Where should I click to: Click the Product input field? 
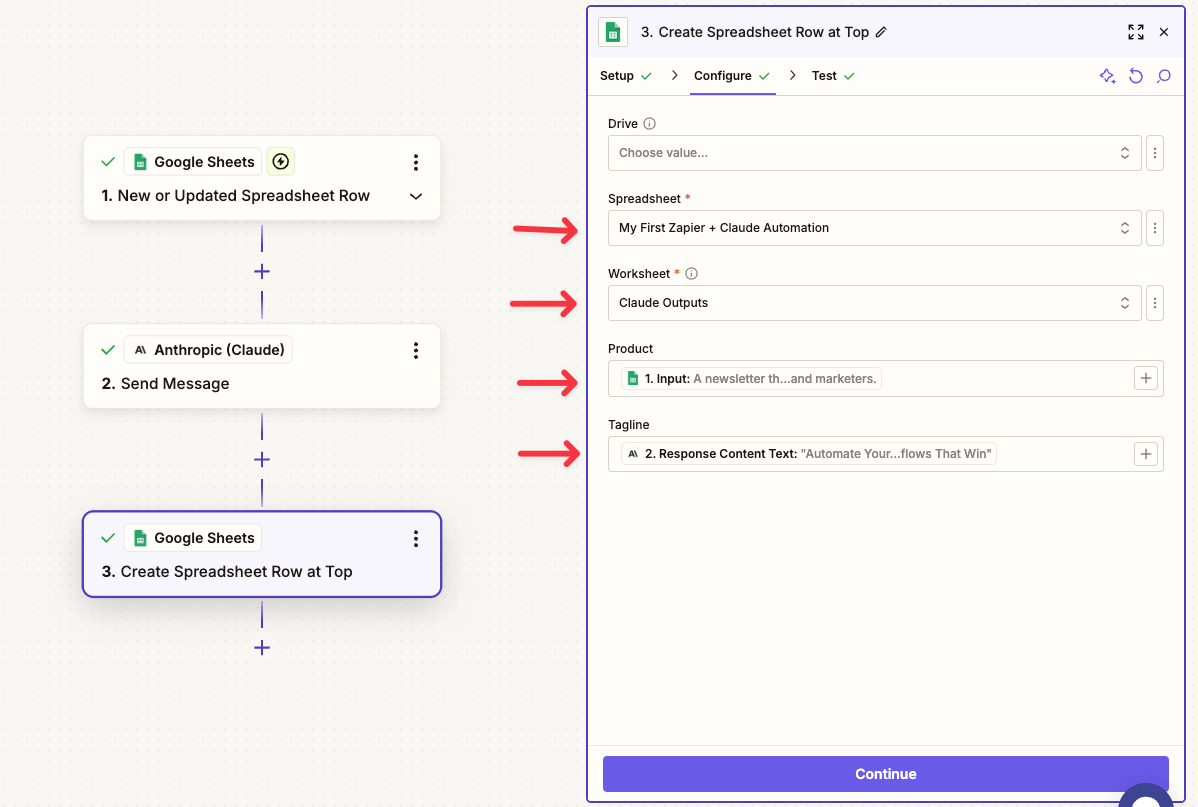886,378
